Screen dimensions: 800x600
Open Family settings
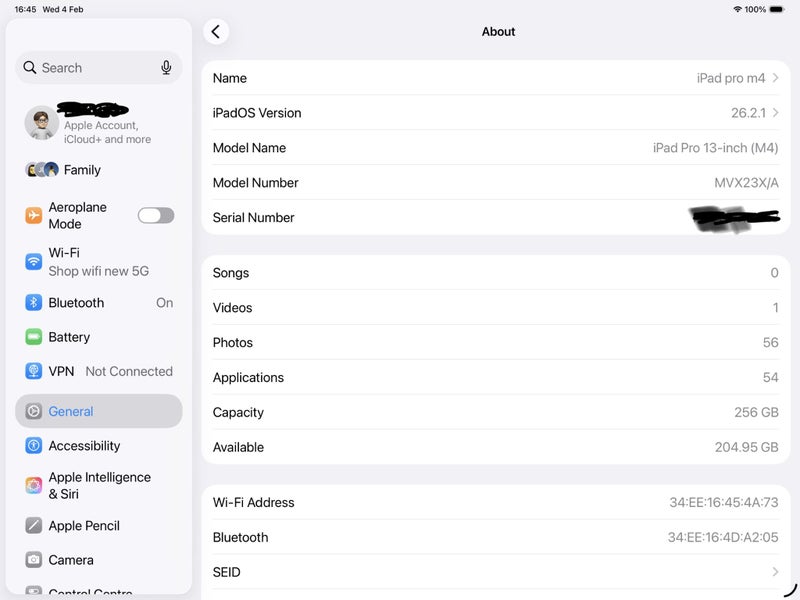tap(70, 170)
